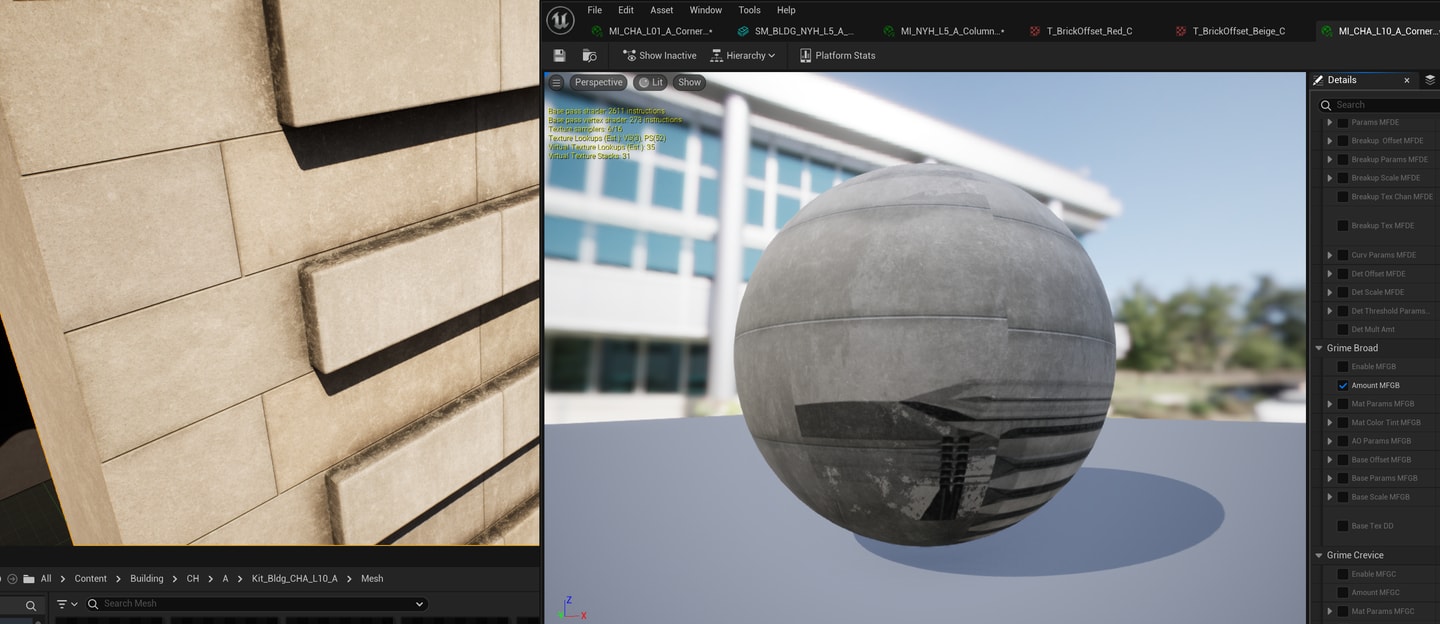Open the Hierarchy dropdown

[743, 56]
